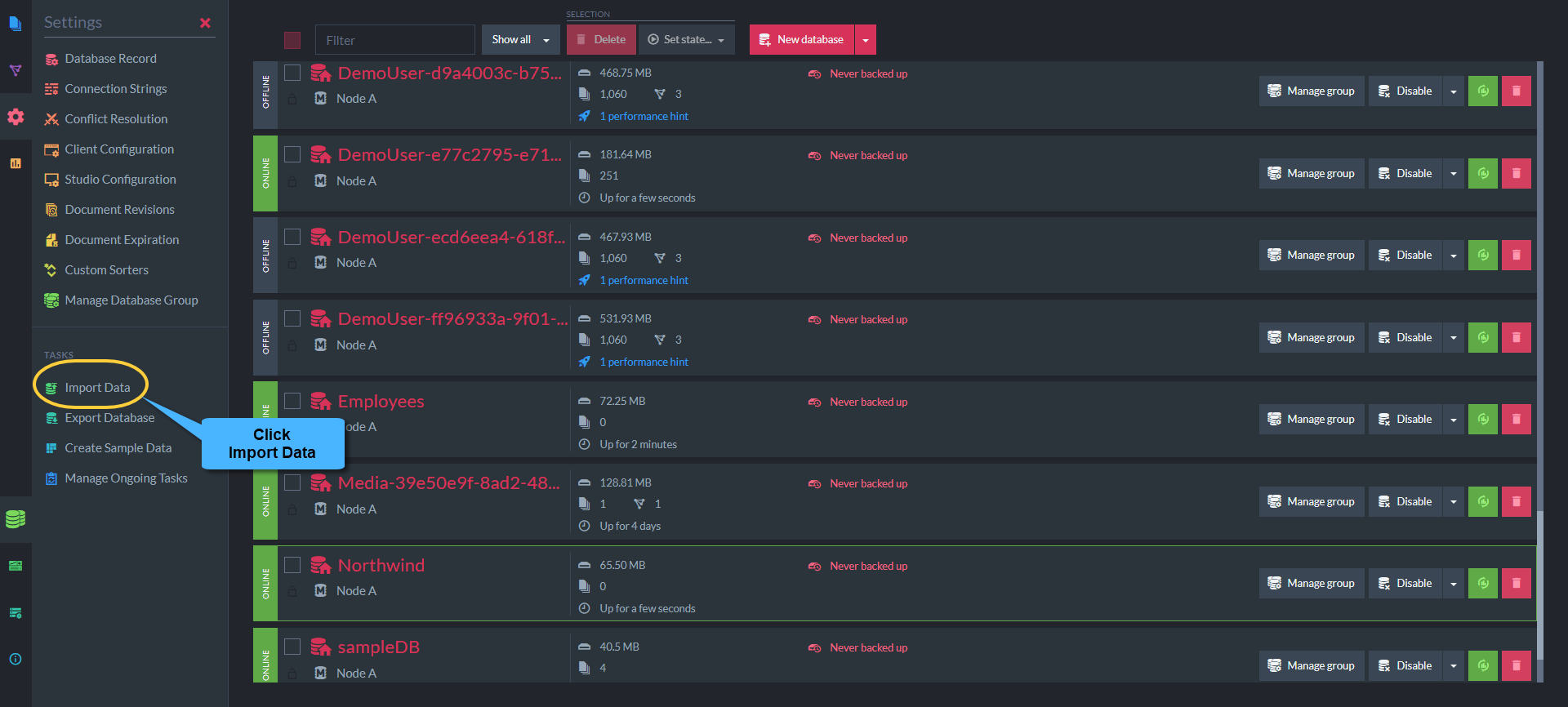Screen dimensions: 1568x707
Task: Click green refresh icon for DemoUser-d9a4003c row
Action: (1483, 91)
